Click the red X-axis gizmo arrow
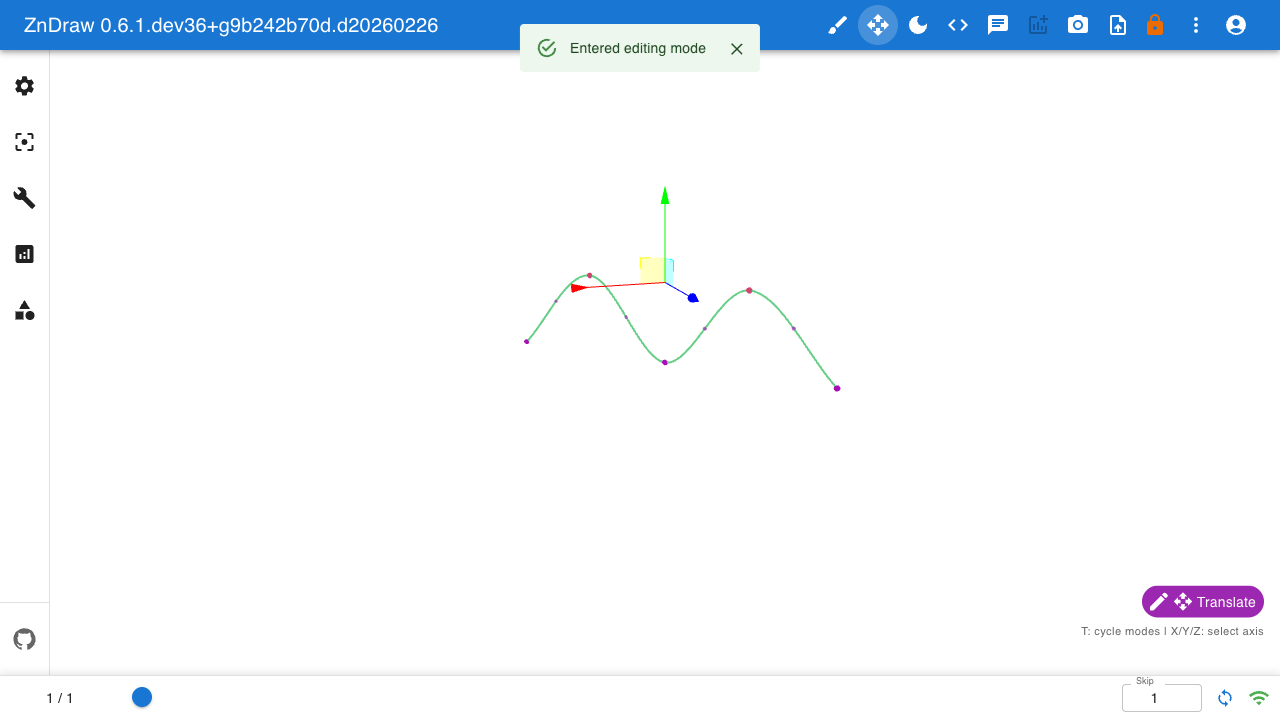The width and height of the screenshot is (1280, 720). coord(579,288)
